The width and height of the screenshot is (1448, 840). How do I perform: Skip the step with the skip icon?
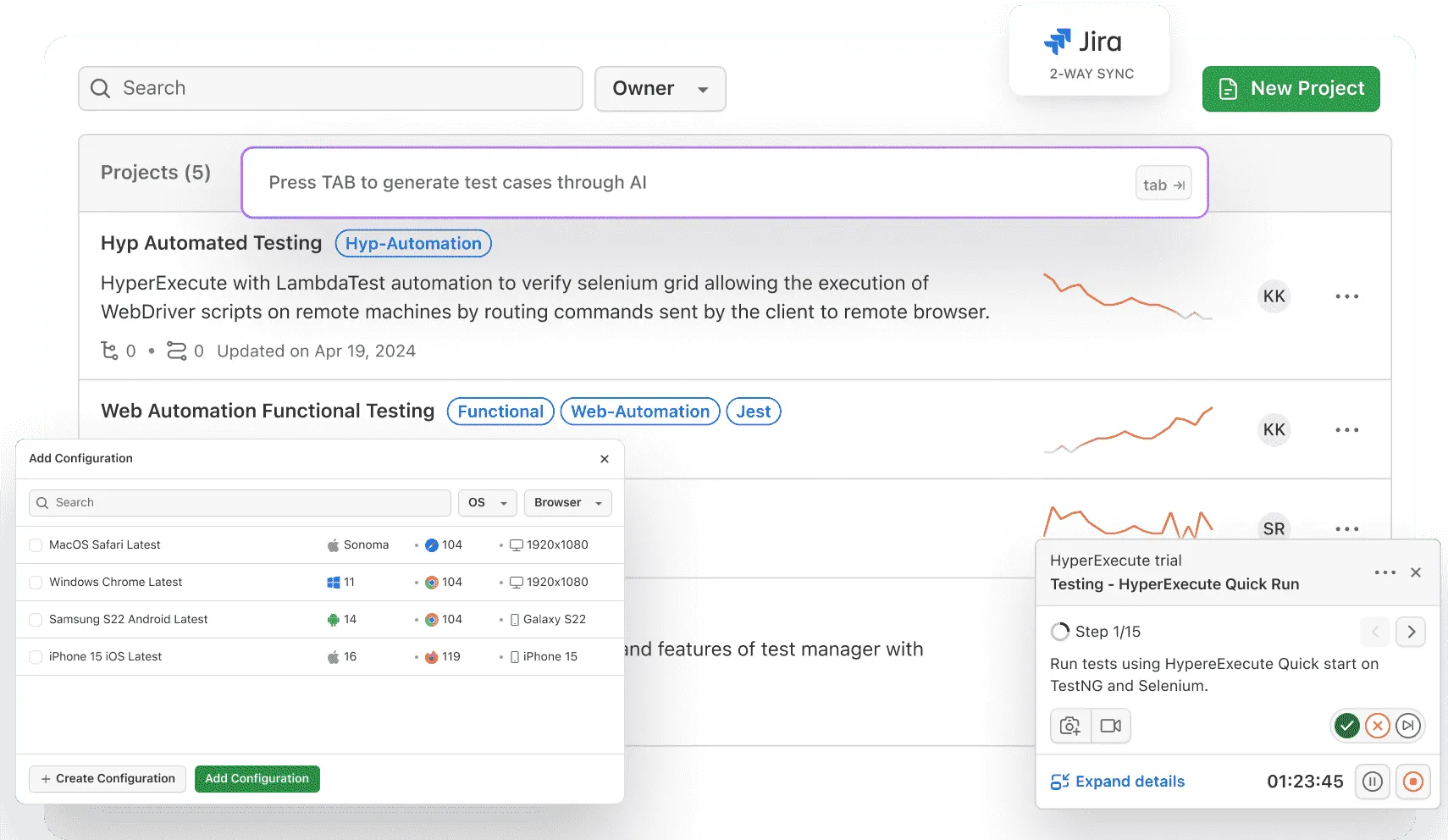coord(1407,726)
